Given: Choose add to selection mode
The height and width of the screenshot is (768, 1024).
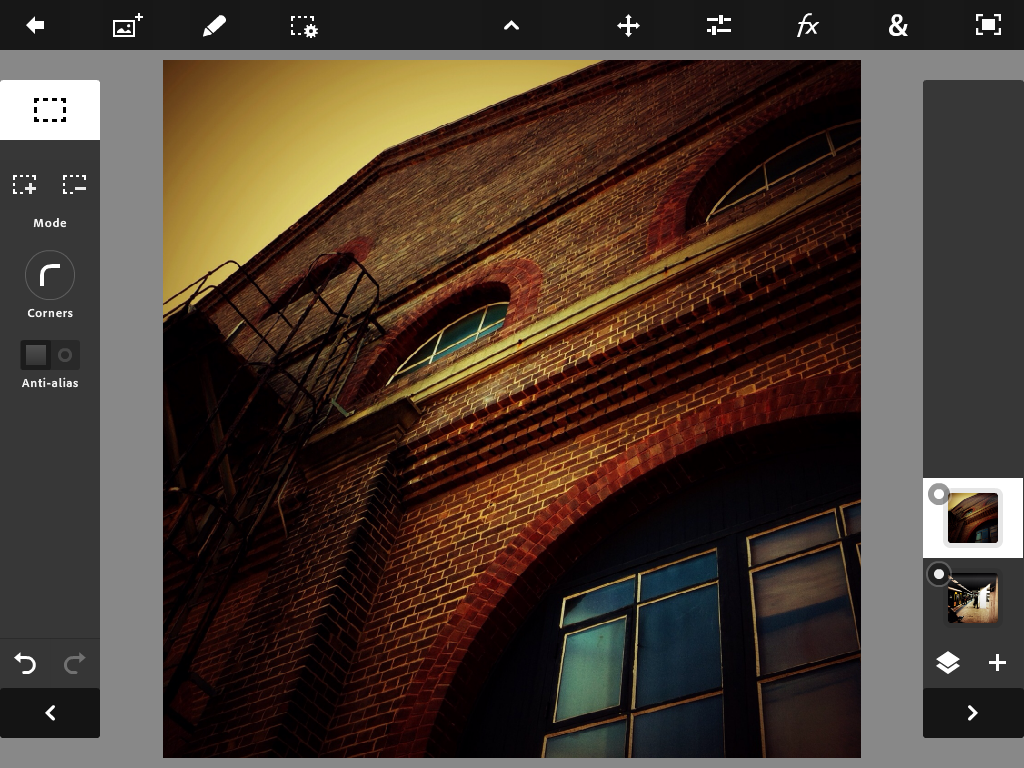Looking at the screenshot, I should pyautogui.click(x=25, y=185).
